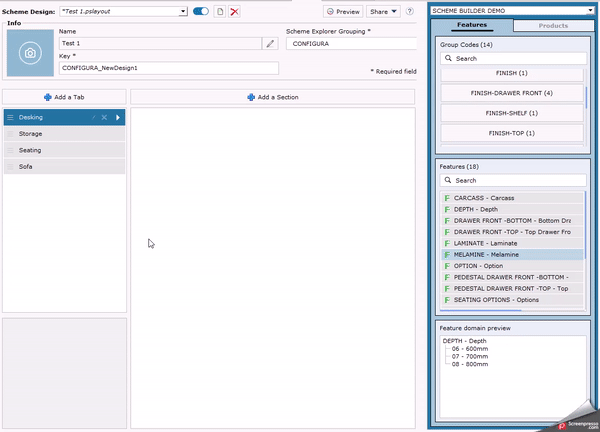Click the Seating drag handle icon

(x=10, y=150)
